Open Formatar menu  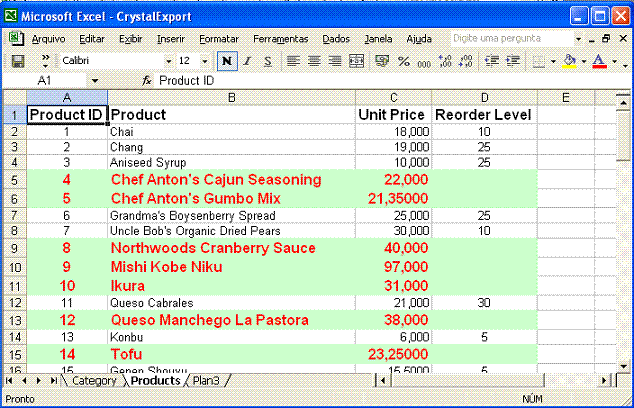219,39
